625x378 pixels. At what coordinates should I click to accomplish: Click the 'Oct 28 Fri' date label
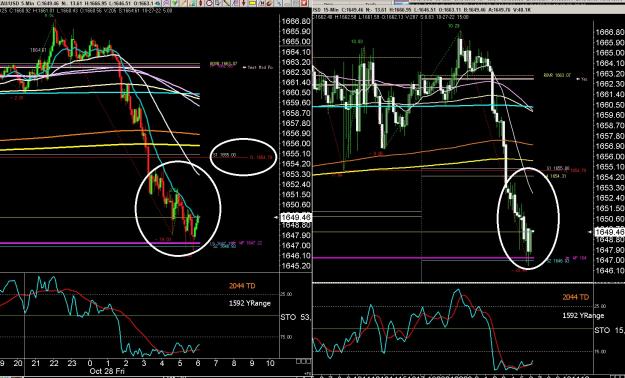pyautogui.click(x=106, y=371)
